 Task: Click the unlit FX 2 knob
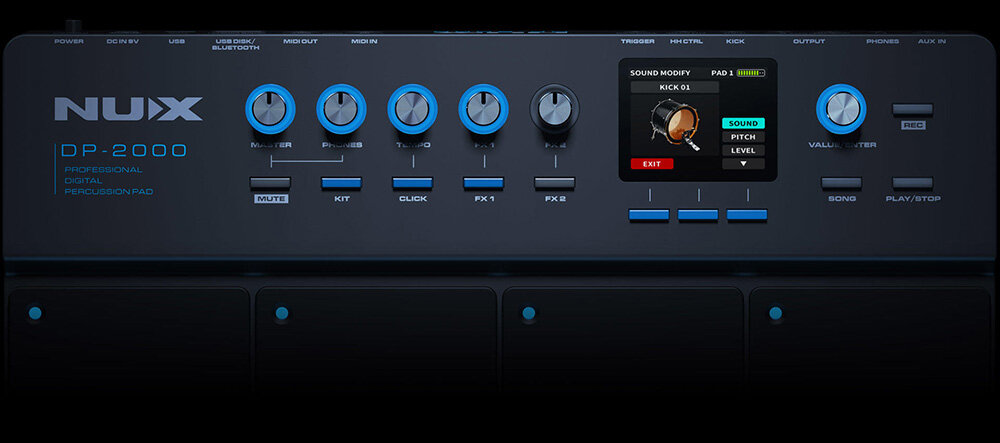point(554,108)
